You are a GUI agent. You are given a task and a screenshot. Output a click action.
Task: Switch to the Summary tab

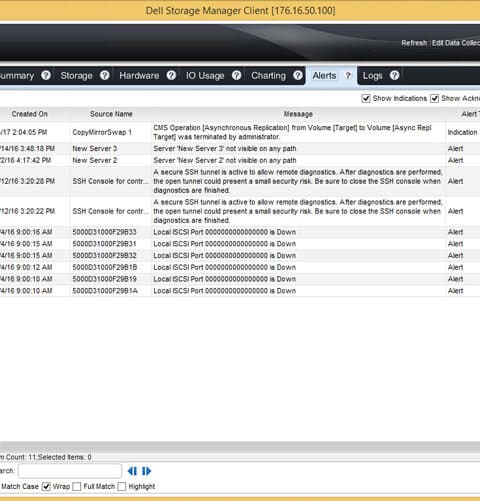click(17, 76)
